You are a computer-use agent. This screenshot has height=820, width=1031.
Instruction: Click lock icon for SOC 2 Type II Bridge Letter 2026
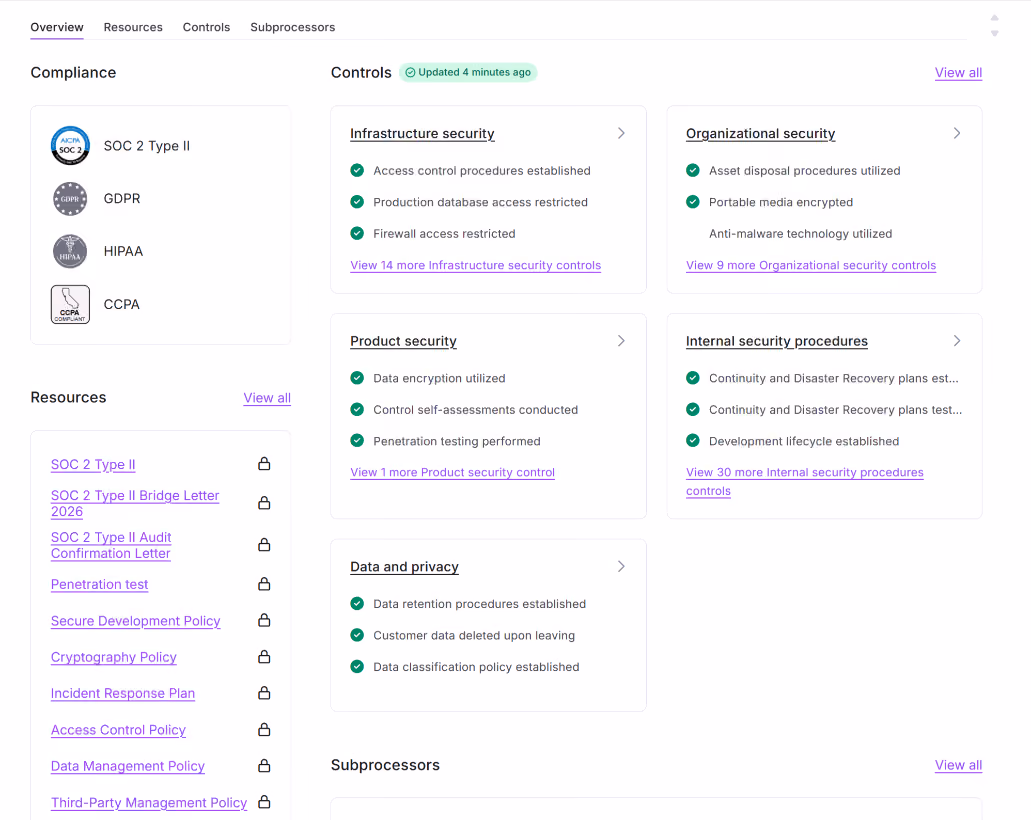click(264, 503)
